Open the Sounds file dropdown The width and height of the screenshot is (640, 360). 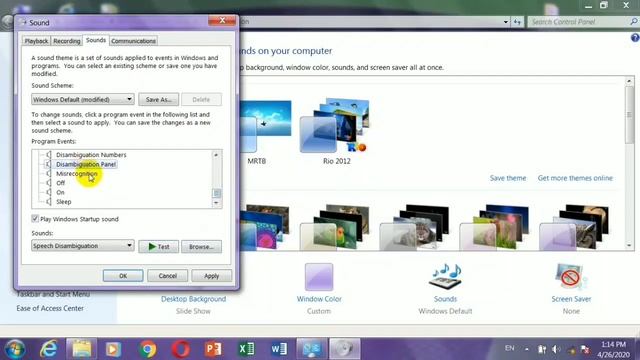point(83,246)
